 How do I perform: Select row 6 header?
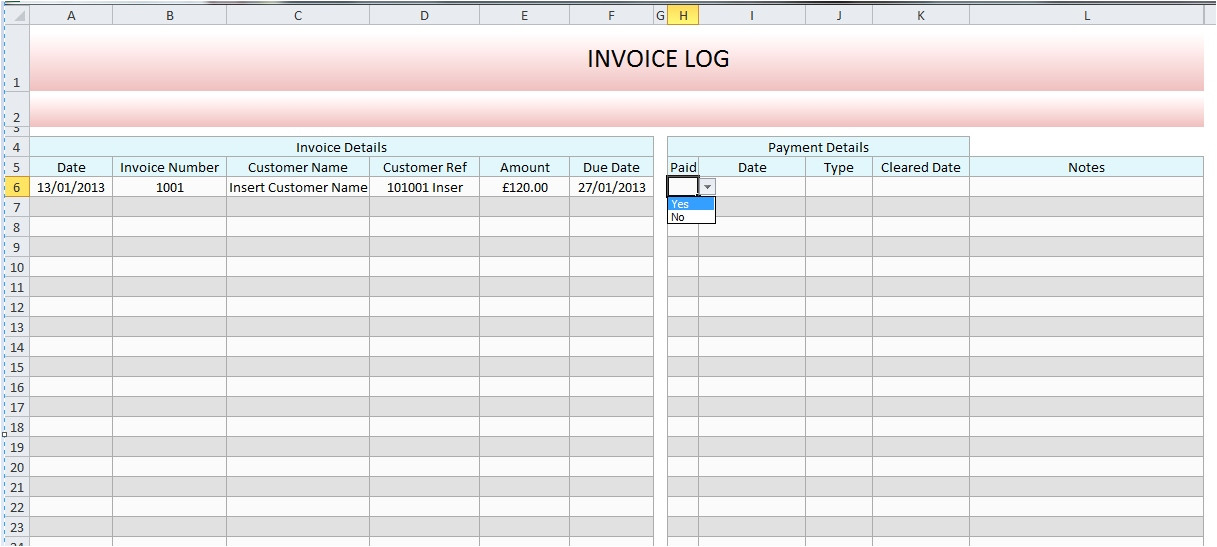click(x=17, y=187)
